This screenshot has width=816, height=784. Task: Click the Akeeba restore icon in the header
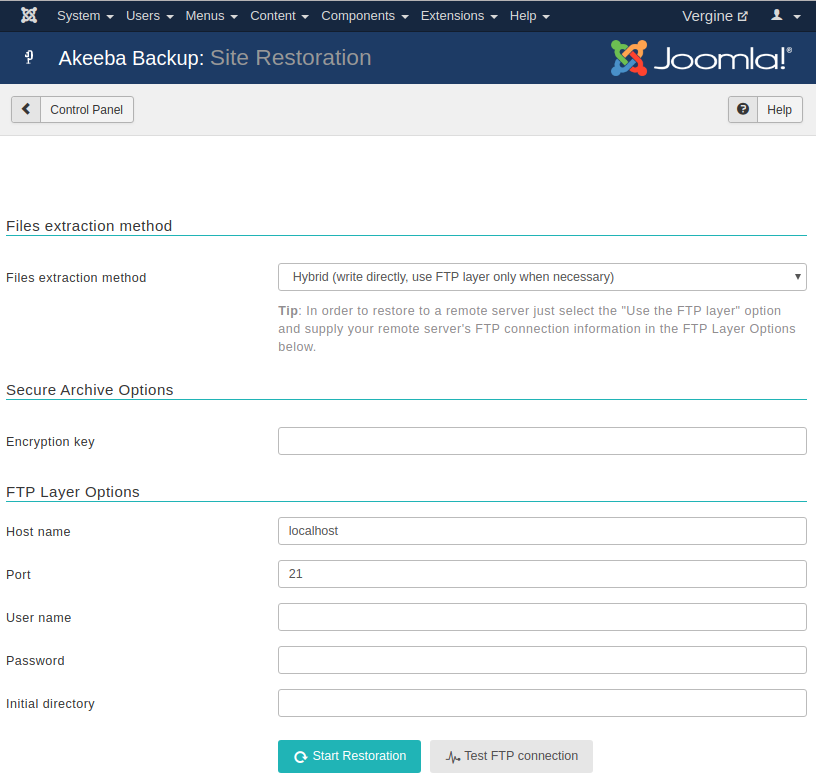click(29, 57)
